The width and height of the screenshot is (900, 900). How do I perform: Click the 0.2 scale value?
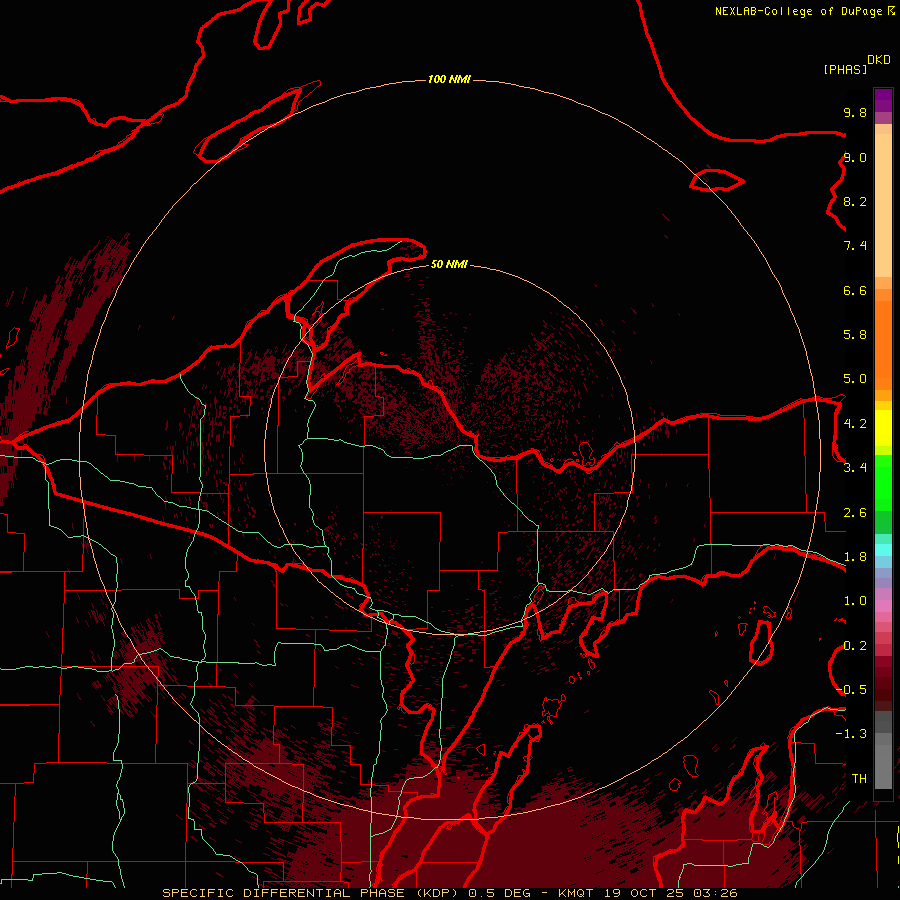(x=855, y=646)
